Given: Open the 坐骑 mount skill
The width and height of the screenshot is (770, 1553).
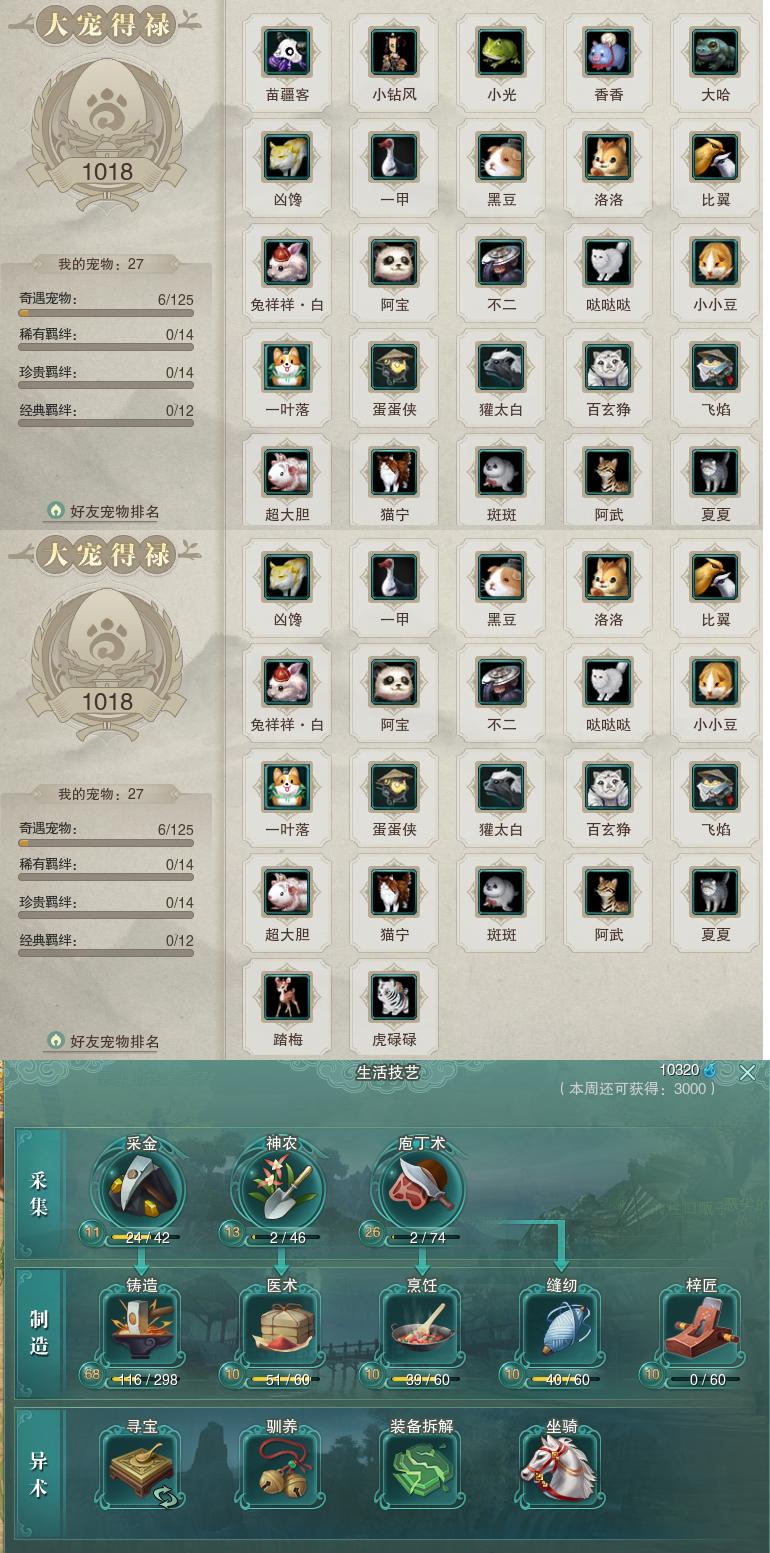Looking at the screenshot, I should 562,1468.
